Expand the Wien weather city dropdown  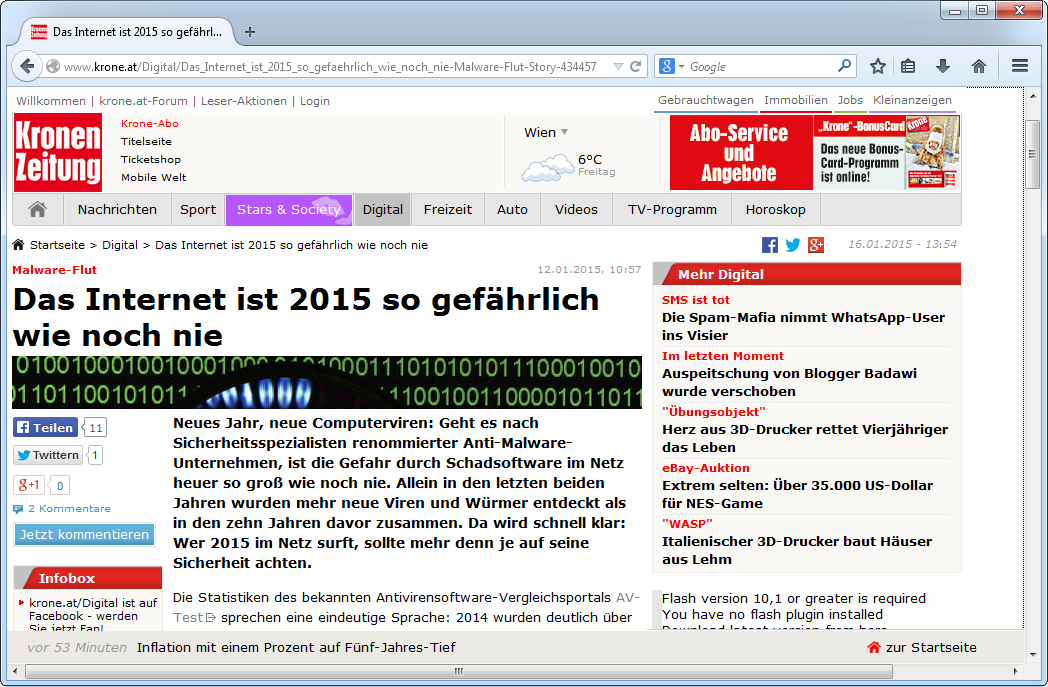tap(564, 132)
